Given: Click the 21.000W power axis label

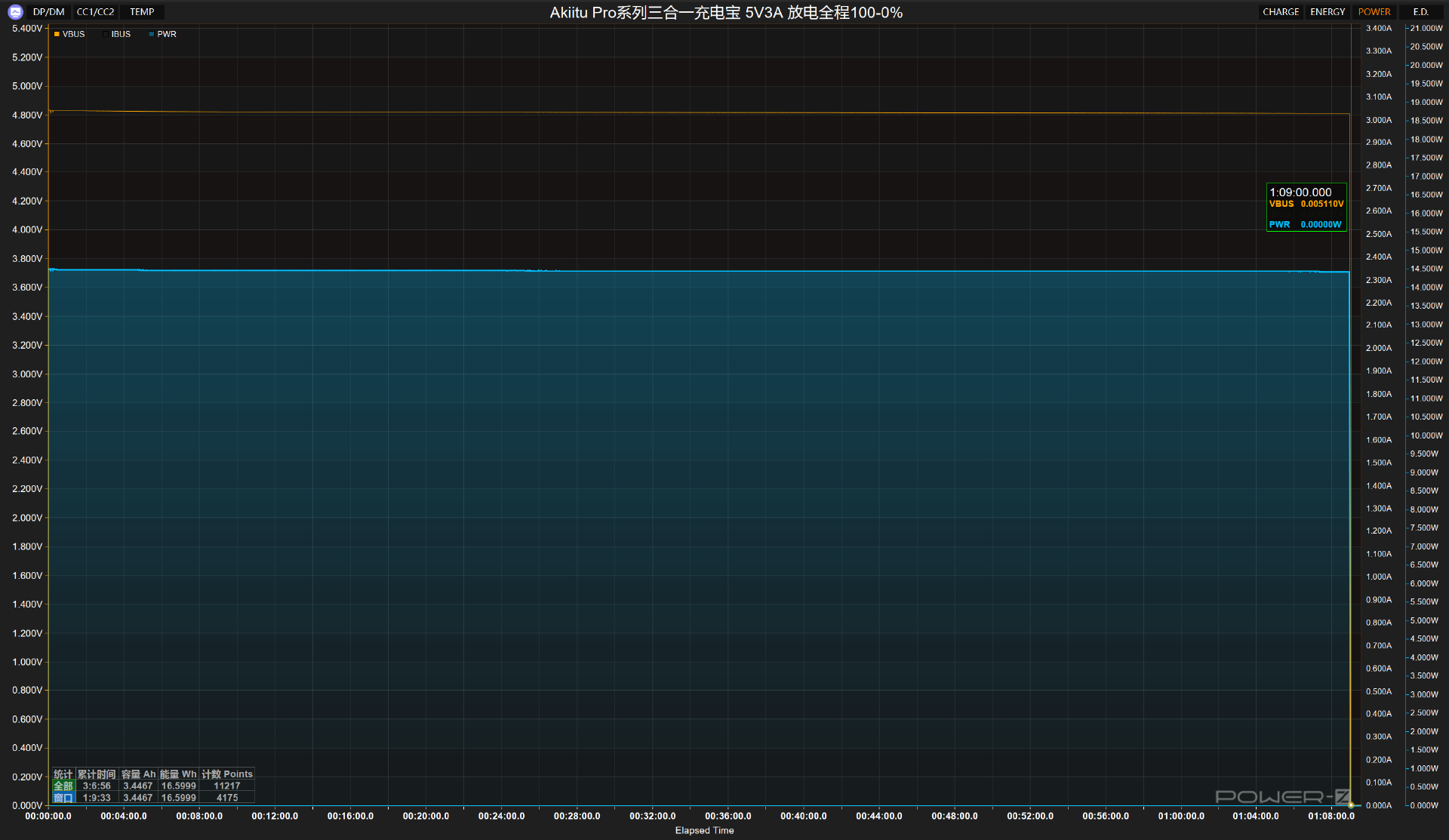Looking at the screenshot, I should [1426, 29].
